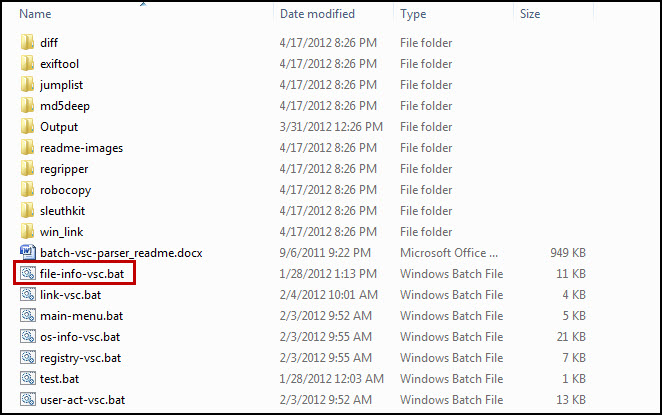Click the test.bat batch file icon
Viewport: 662px width, 415px height.
27,379
